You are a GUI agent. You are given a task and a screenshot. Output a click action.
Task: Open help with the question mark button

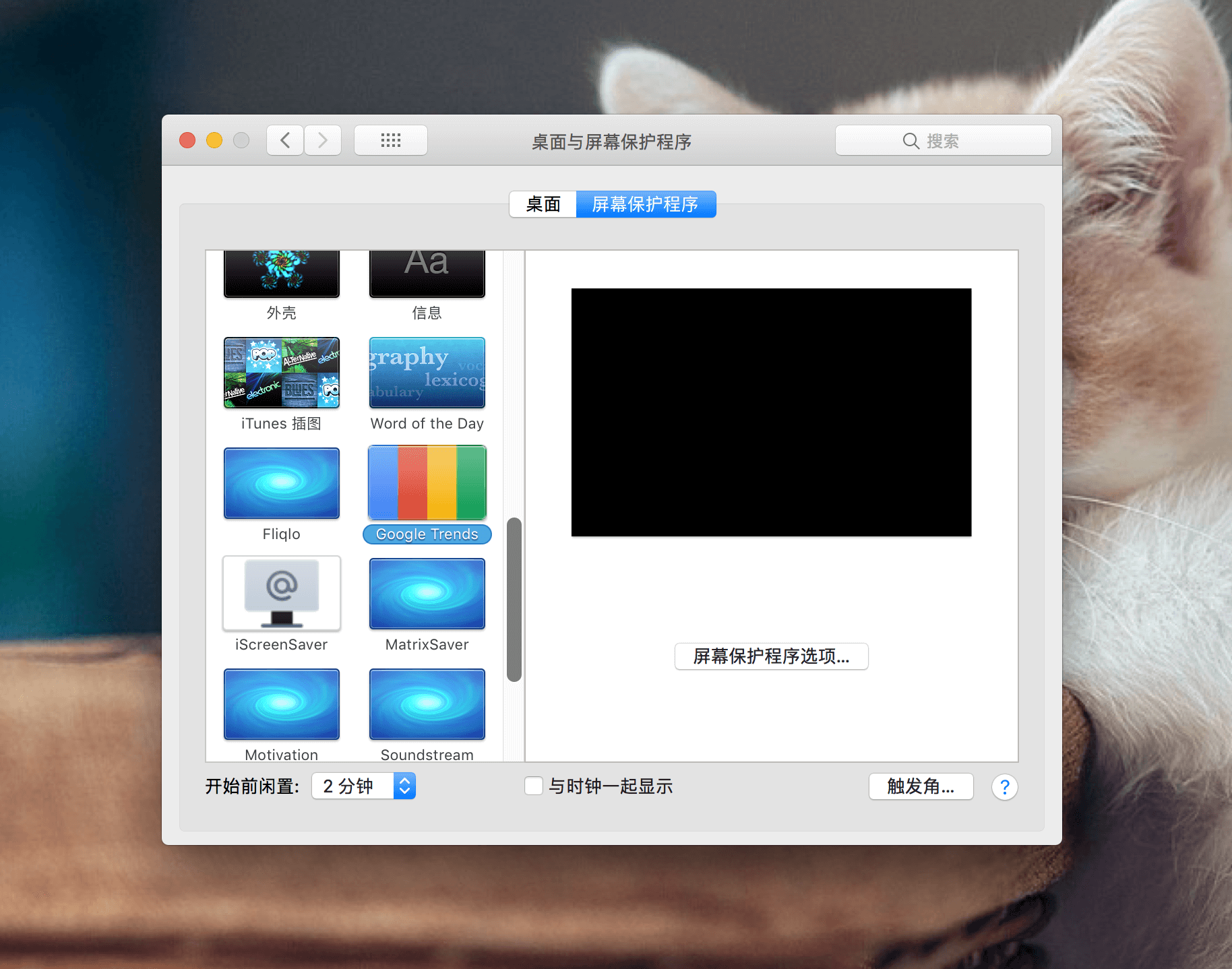pos(1005,787)
